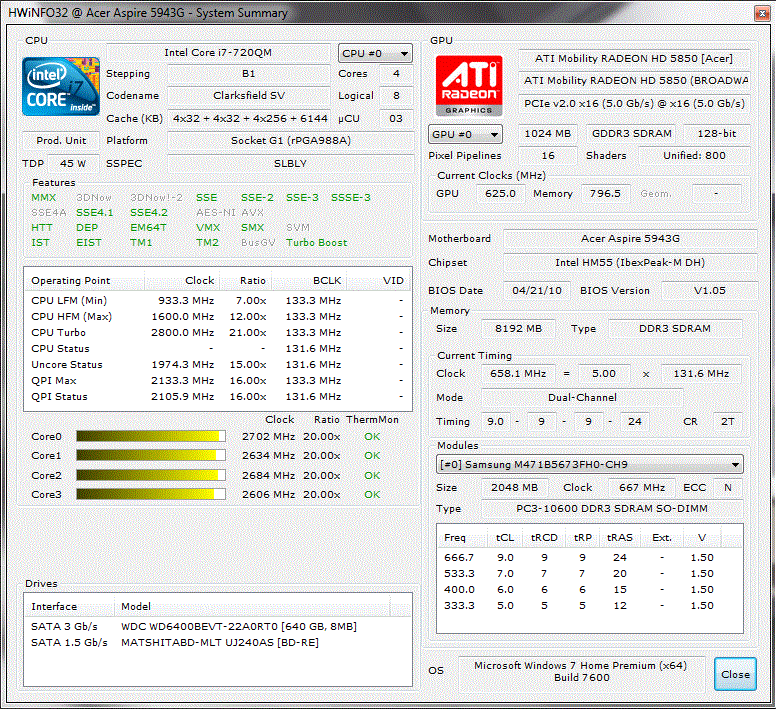The height and width of the screenshot is (709, 776).
Task: Click the Close button
Action: 735,674
